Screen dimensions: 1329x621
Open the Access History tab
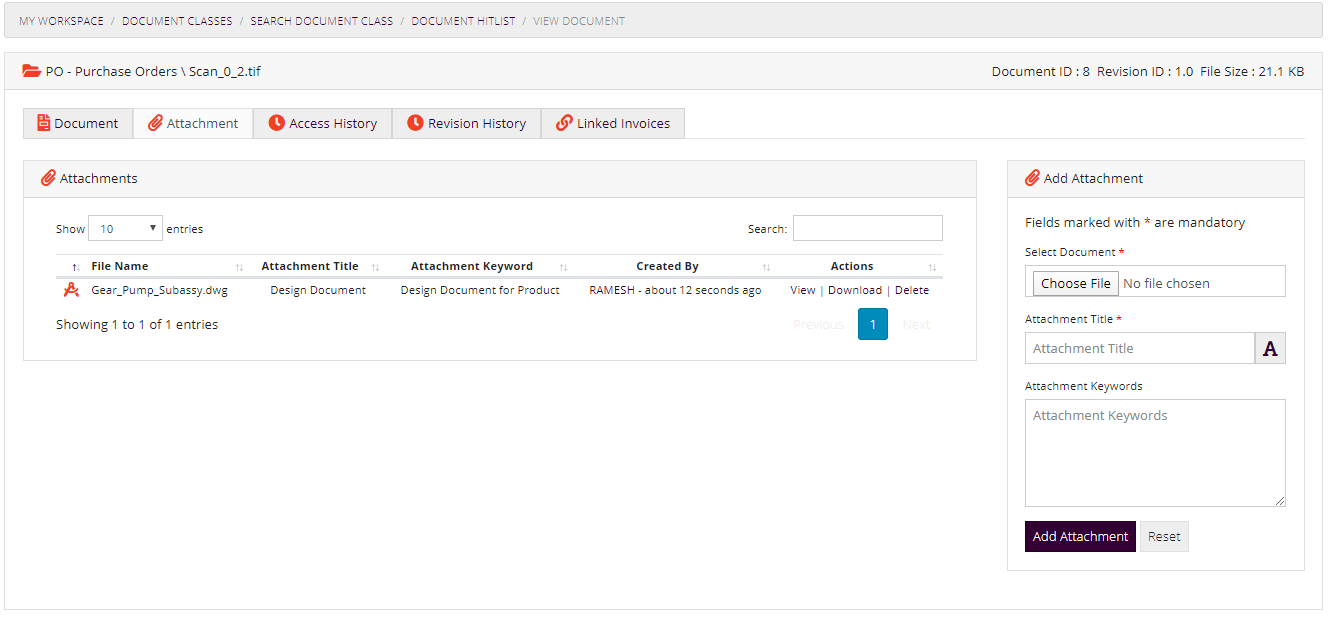[322, 123]
